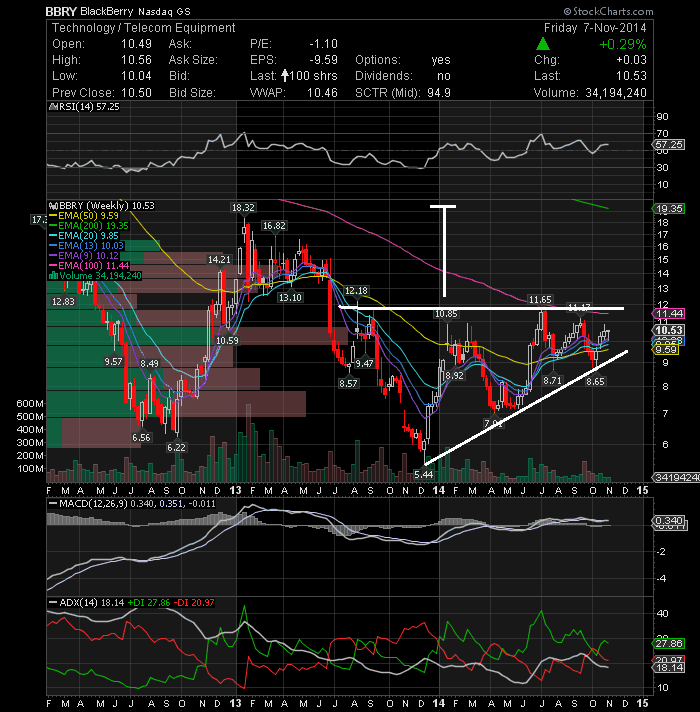Click the 11.65 high price label
The height and width of the screenshot is (712, 700).
[540, 299]
